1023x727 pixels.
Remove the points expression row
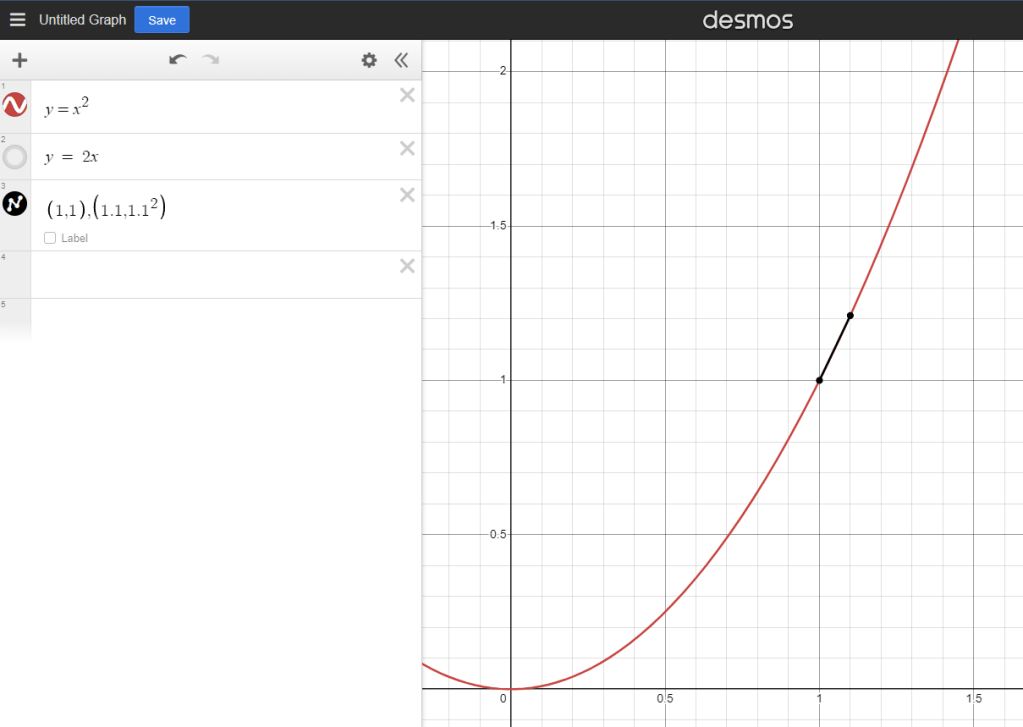(407, 194)
